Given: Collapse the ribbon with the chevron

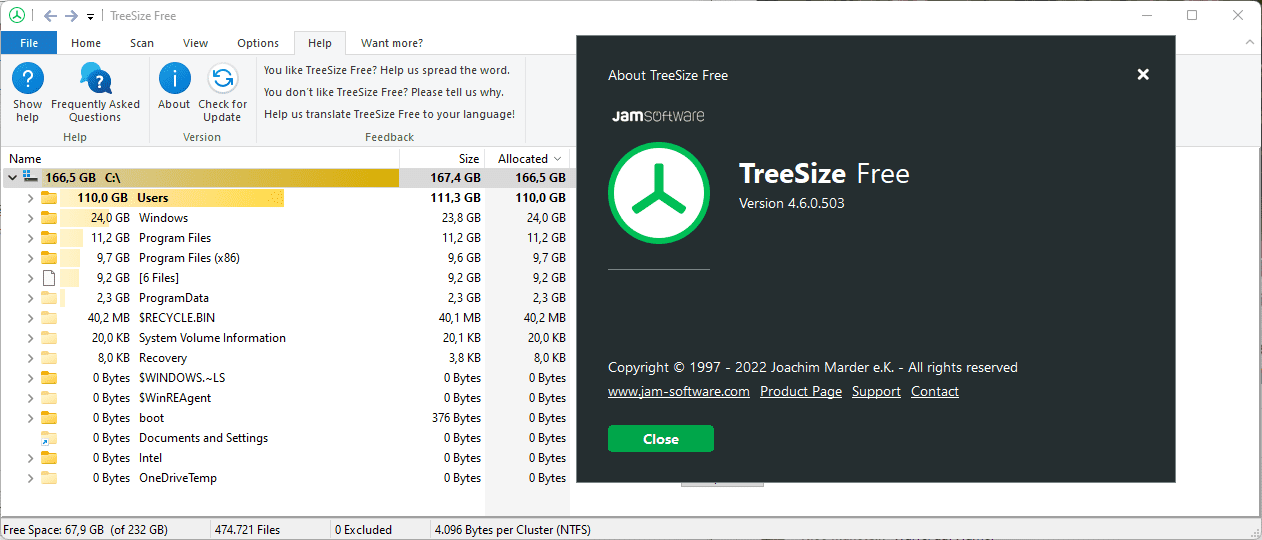Looking at the screenshot, I should [x=1250, y=43].
